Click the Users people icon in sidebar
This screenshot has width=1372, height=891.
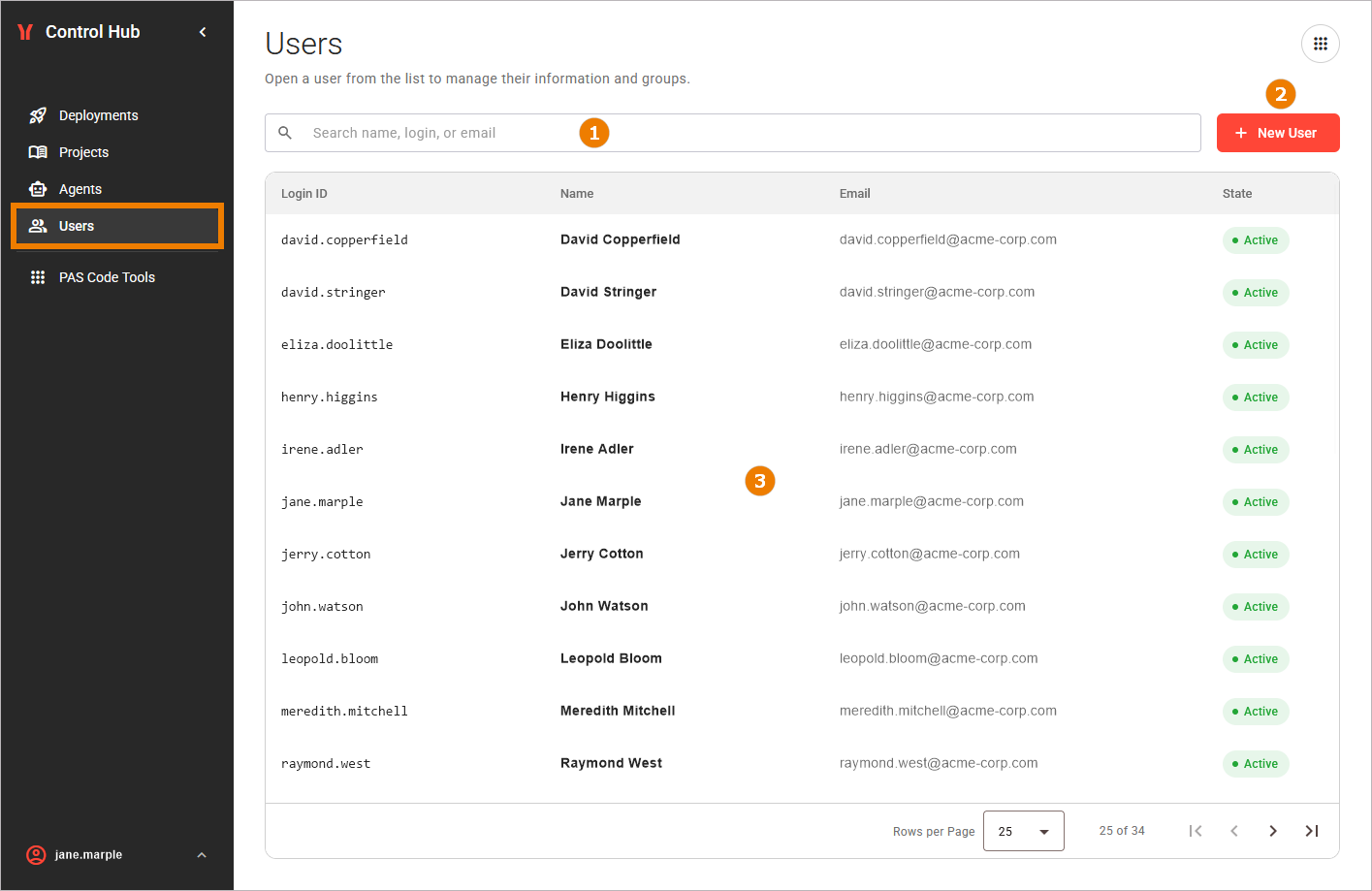point(38,226)
